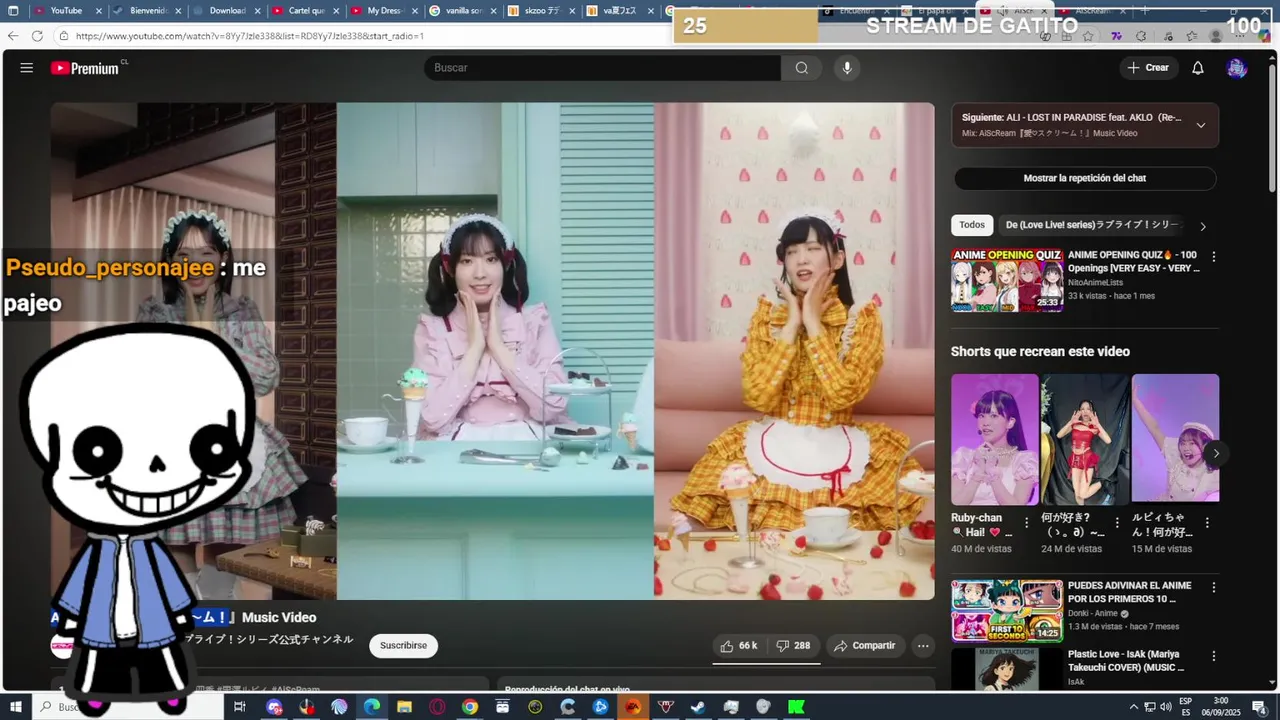Open options for PUEDES ADIVINAR EL ANIME video
Screen dimensions: 1280x720
tap(1214, 588)
